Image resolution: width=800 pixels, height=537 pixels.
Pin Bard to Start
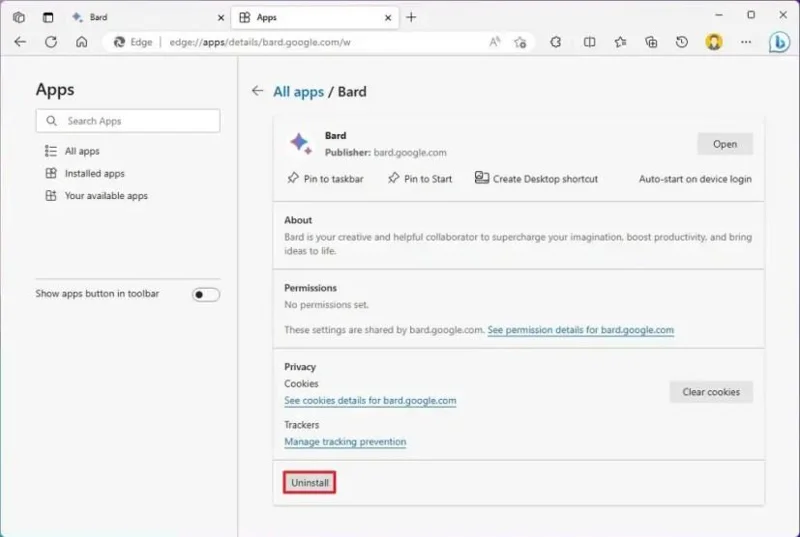(420, 178)
